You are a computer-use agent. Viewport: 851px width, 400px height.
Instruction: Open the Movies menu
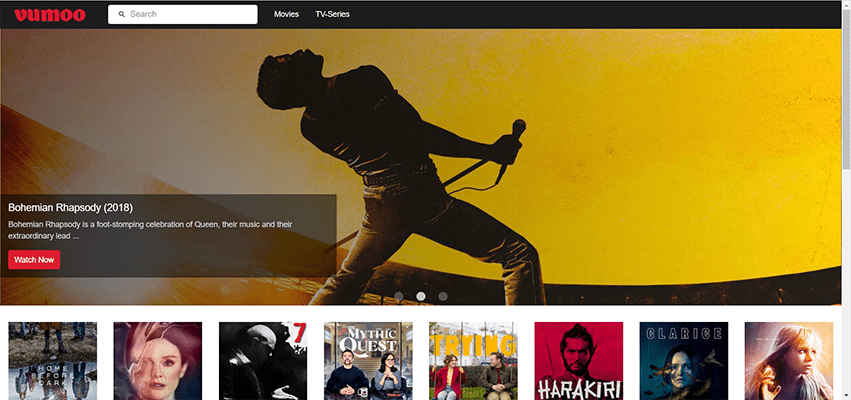(286, 14)
